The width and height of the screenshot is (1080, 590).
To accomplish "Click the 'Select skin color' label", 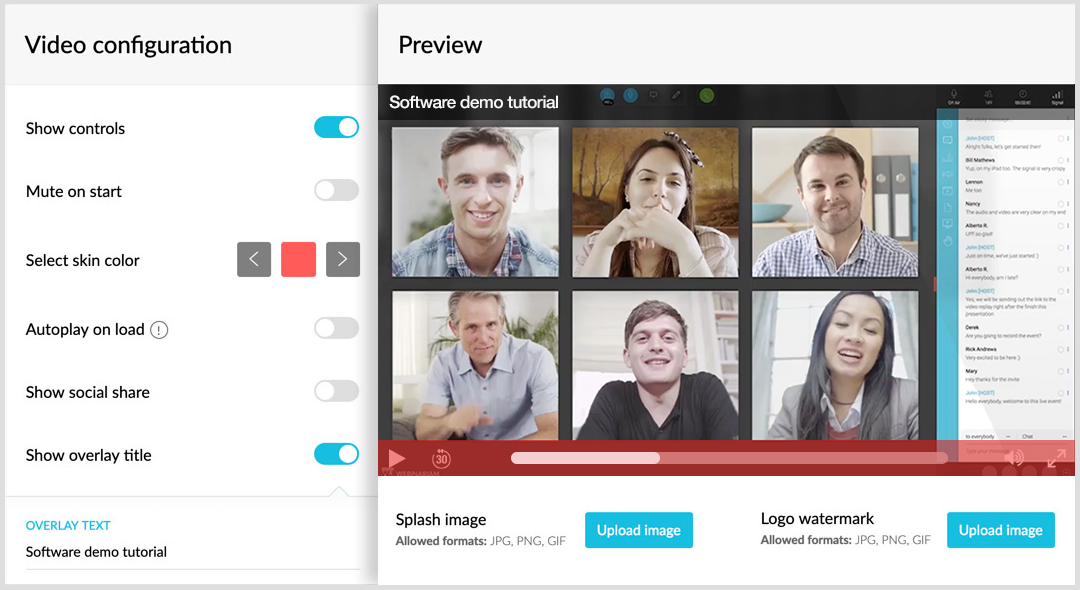I will [x=83, y=260].
